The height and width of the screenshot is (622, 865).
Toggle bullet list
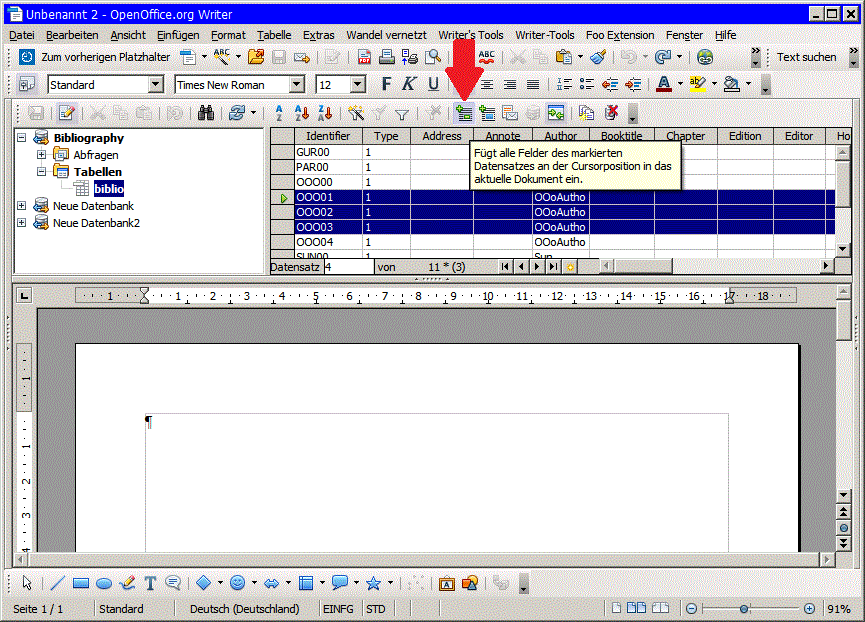click(x=586, y=84)
